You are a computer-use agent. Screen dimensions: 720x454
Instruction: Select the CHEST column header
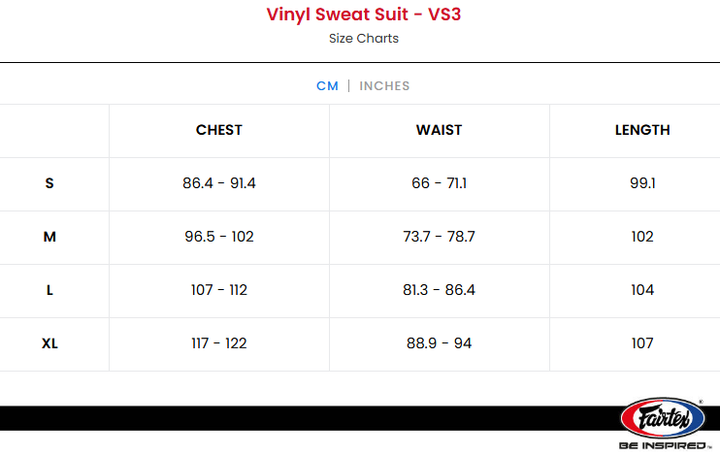click(x=219, y=130)
